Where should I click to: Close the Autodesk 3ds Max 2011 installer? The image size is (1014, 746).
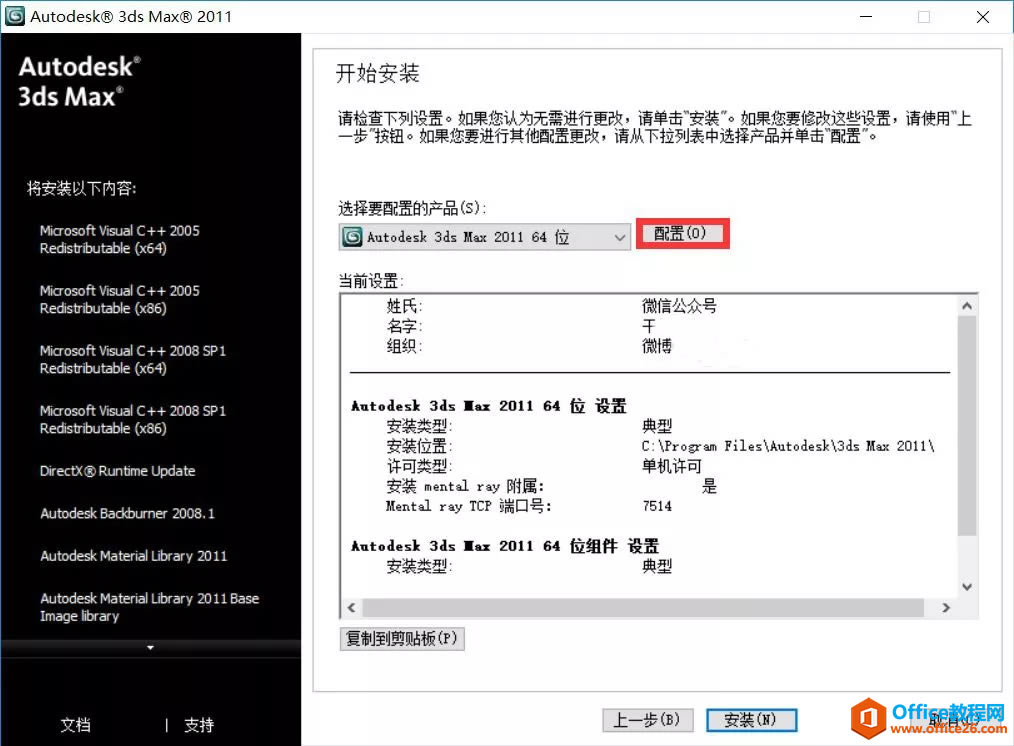pos(982,17)
